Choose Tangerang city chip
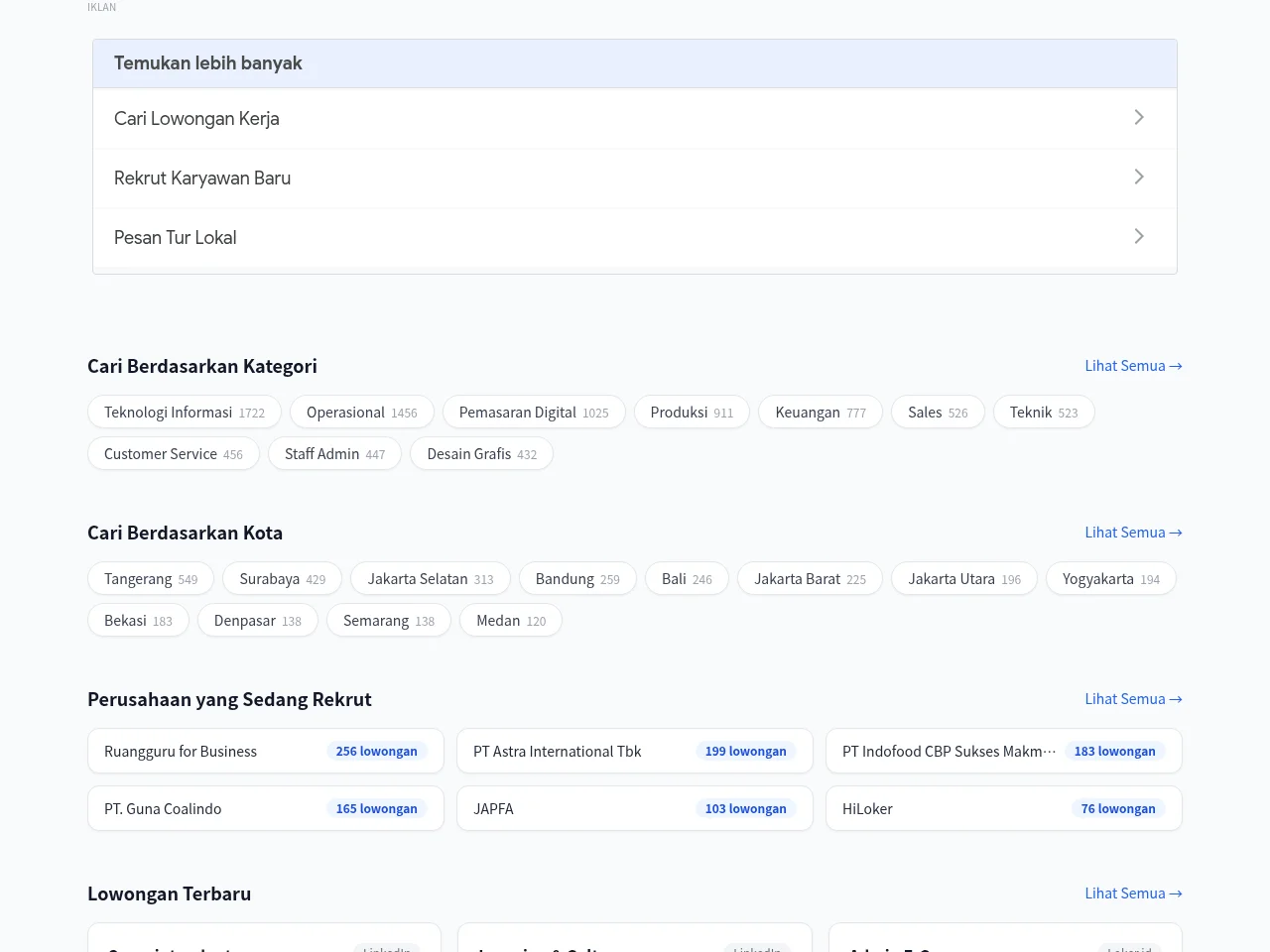Viewport: 1270px width, 952px height. (x=151, y=579)
